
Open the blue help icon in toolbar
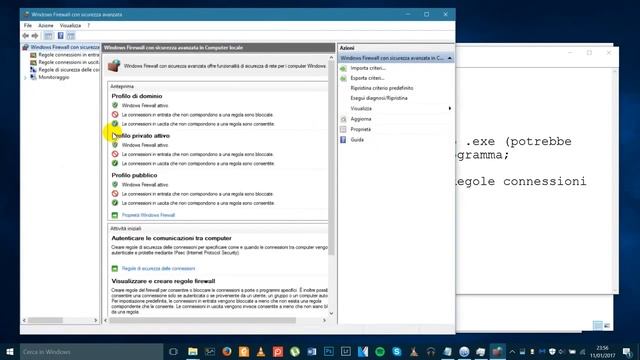tap(60, 36)
